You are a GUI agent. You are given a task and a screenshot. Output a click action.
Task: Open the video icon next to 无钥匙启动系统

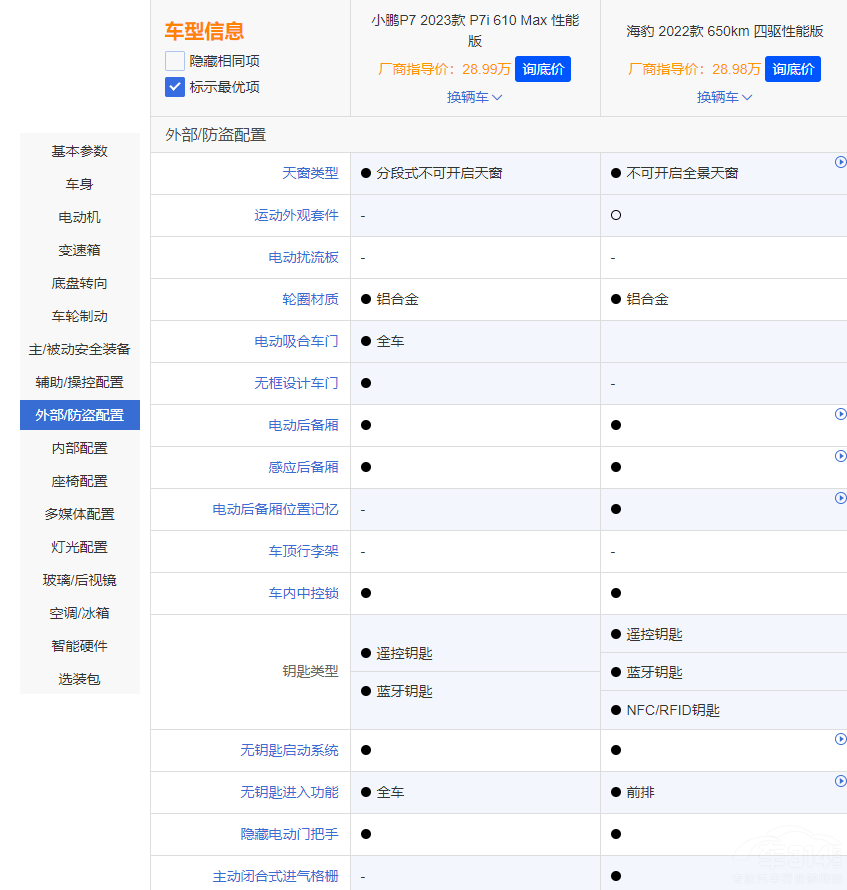(840, 739)
